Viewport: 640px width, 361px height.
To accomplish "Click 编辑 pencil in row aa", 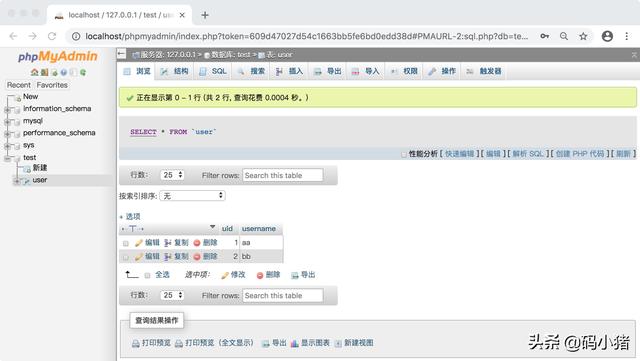I will click(x=147, y=243).
